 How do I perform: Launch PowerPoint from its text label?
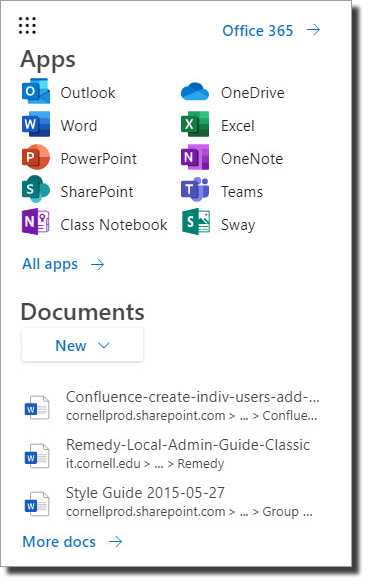point(99,159)
